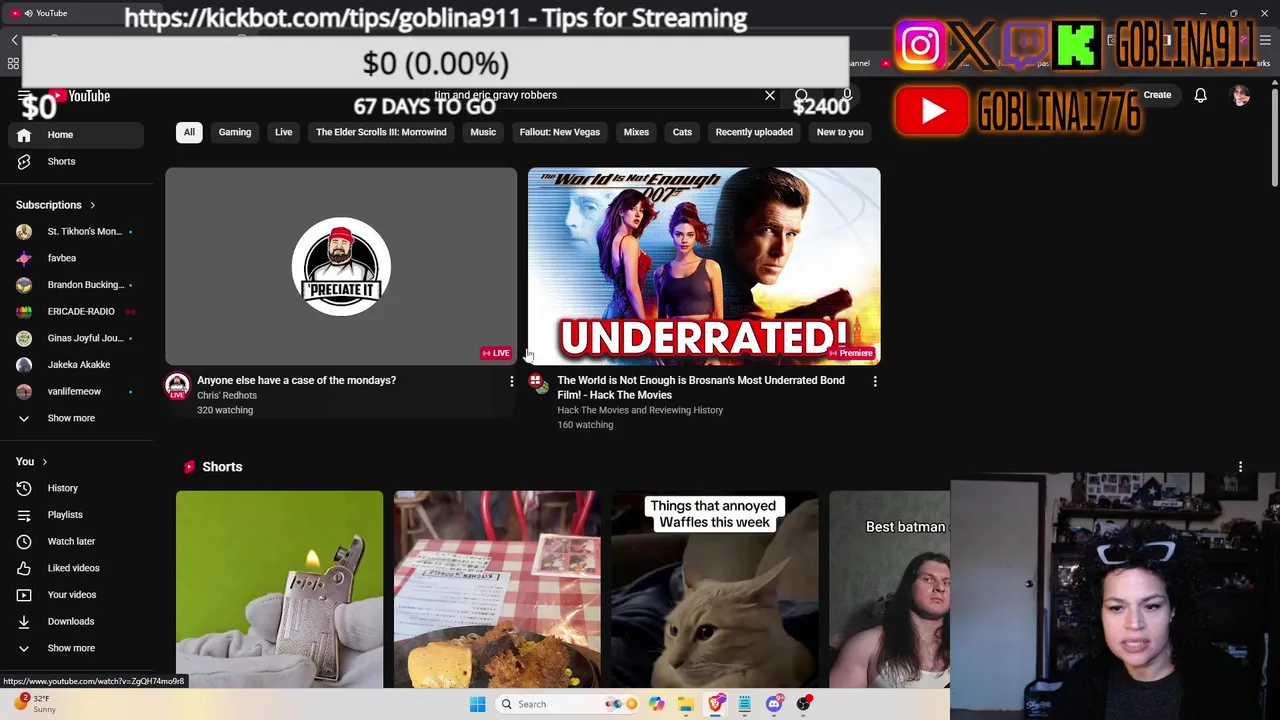Expand the You section chevron
Screen dimensions: 1280x720
[x=44, y=462]
